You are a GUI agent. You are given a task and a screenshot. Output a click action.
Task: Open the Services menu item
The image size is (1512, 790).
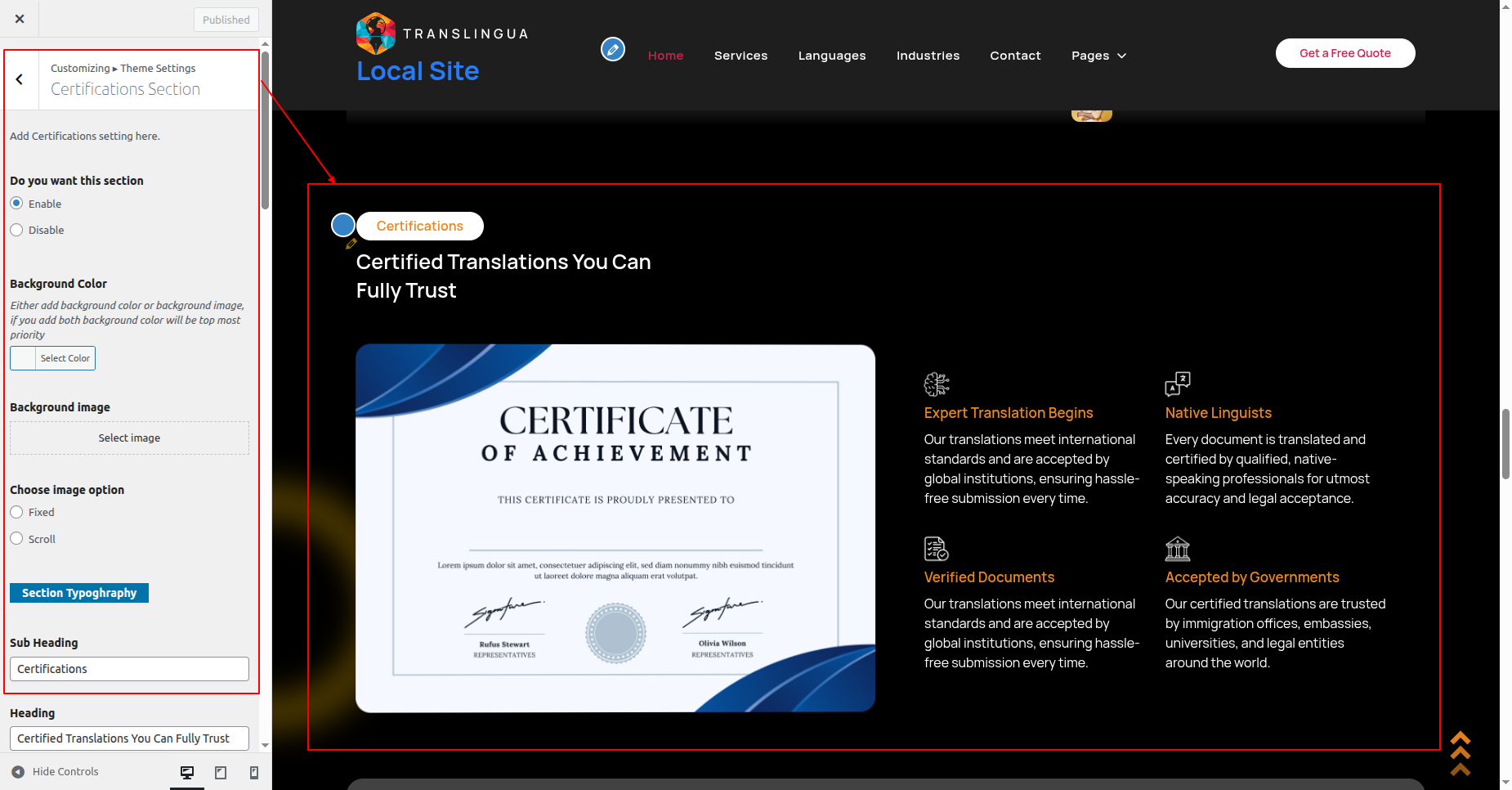740,56
